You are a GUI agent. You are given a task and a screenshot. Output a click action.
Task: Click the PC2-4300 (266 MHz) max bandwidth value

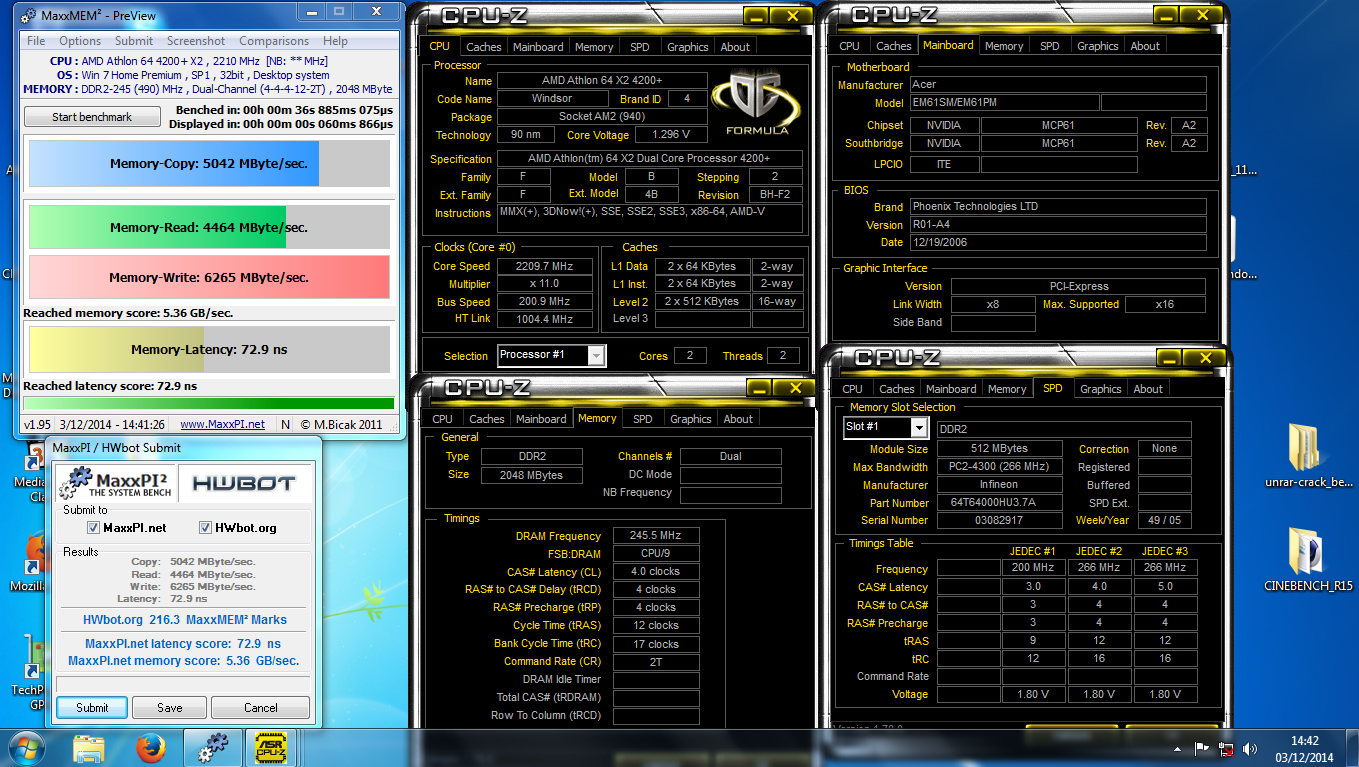tap(999, 467)
